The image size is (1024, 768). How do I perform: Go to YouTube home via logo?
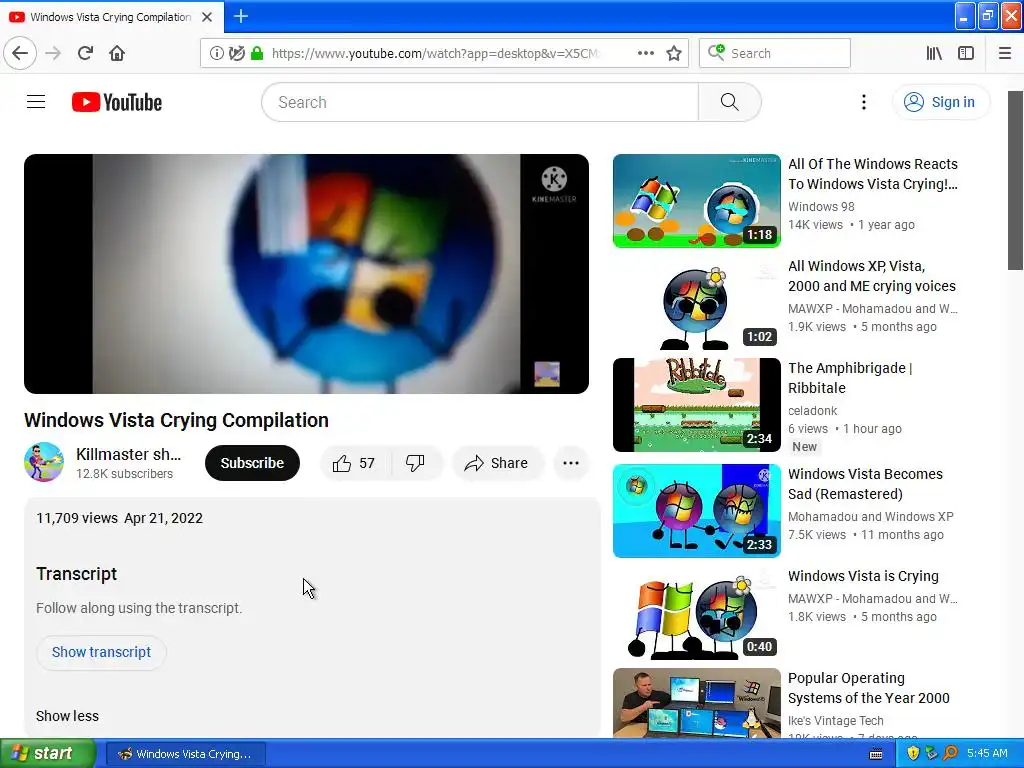click(117, 102)
